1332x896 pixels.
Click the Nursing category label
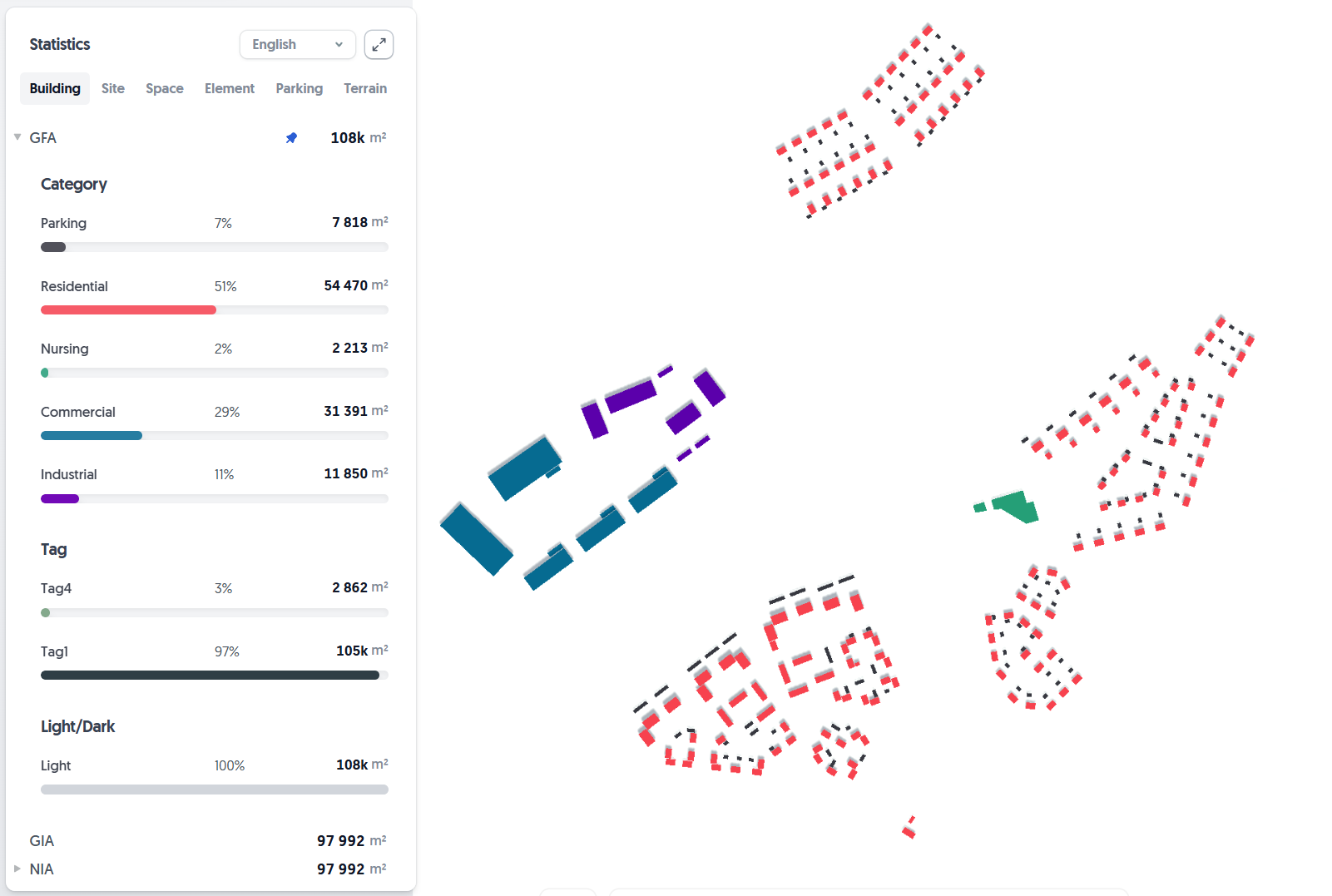64,349
